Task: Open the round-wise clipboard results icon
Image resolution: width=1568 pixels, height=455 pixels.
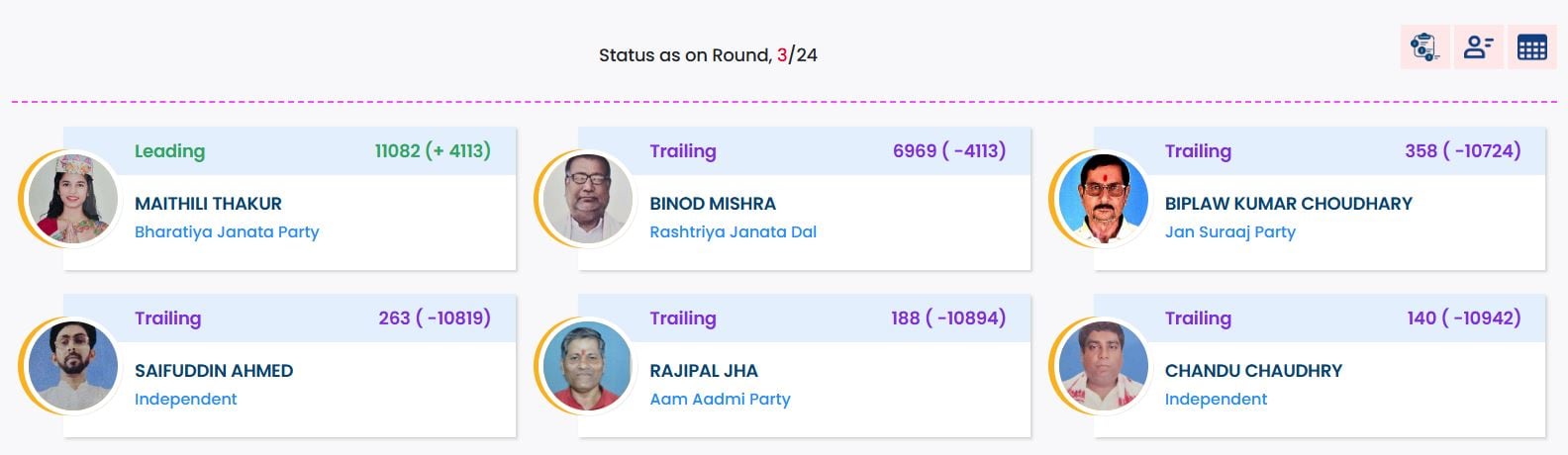Action: [1424, 47]
